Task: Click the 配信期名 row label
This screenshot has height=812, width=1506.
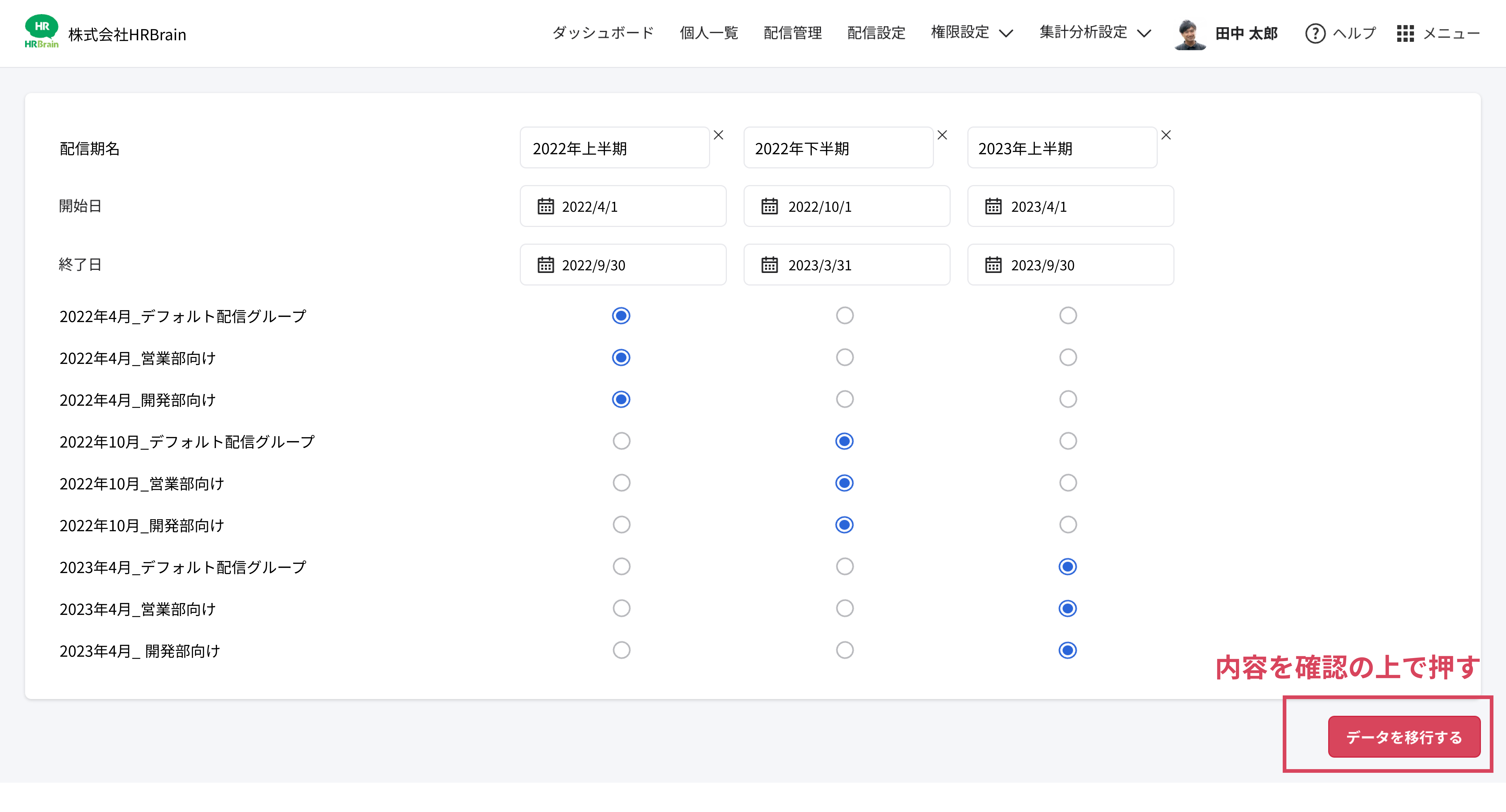Action: [x=89, y=148]
